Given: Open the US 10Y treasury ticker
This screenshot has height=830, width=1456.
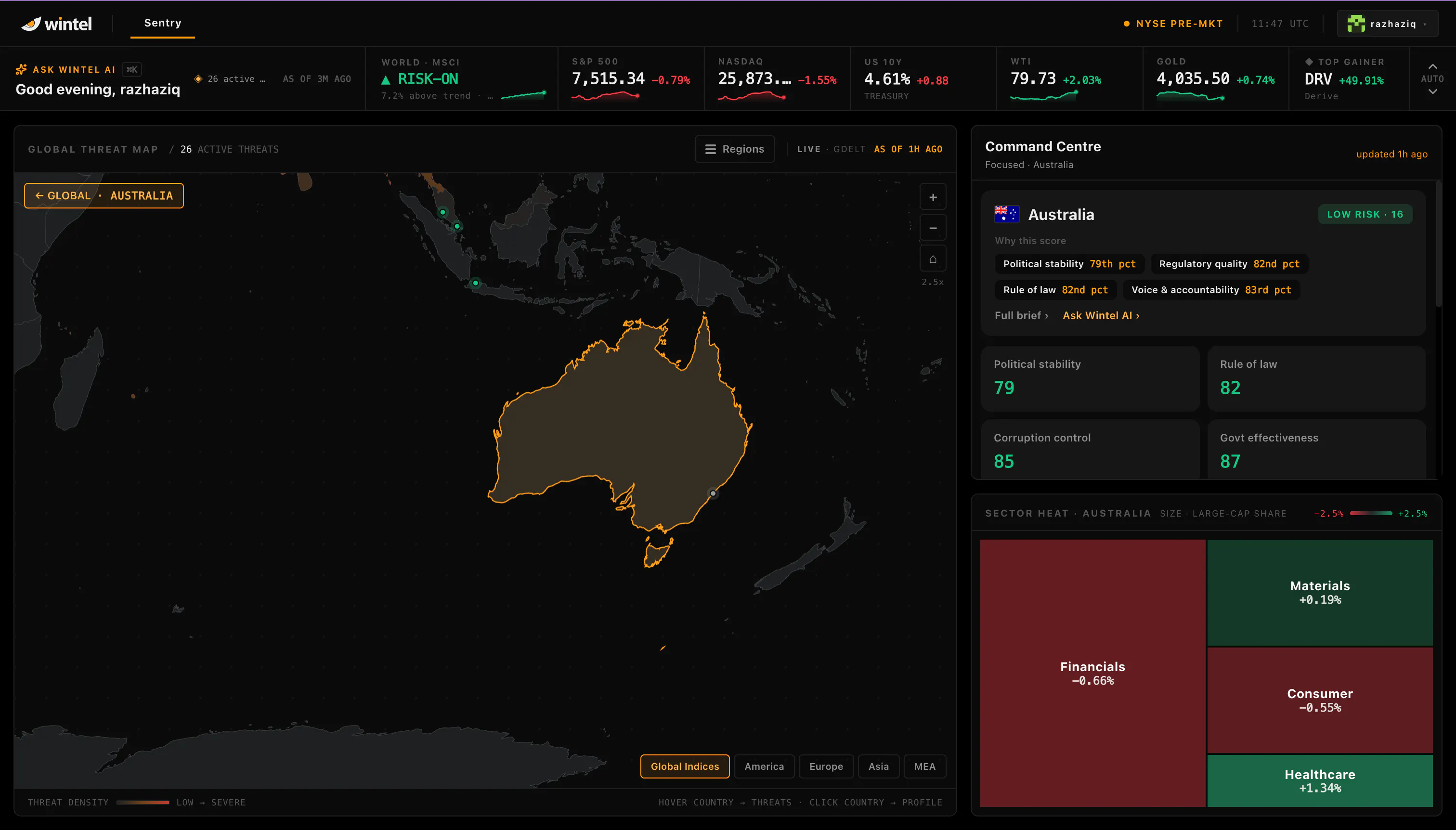Looking at the screenshot, I should (x=923, y=78).
